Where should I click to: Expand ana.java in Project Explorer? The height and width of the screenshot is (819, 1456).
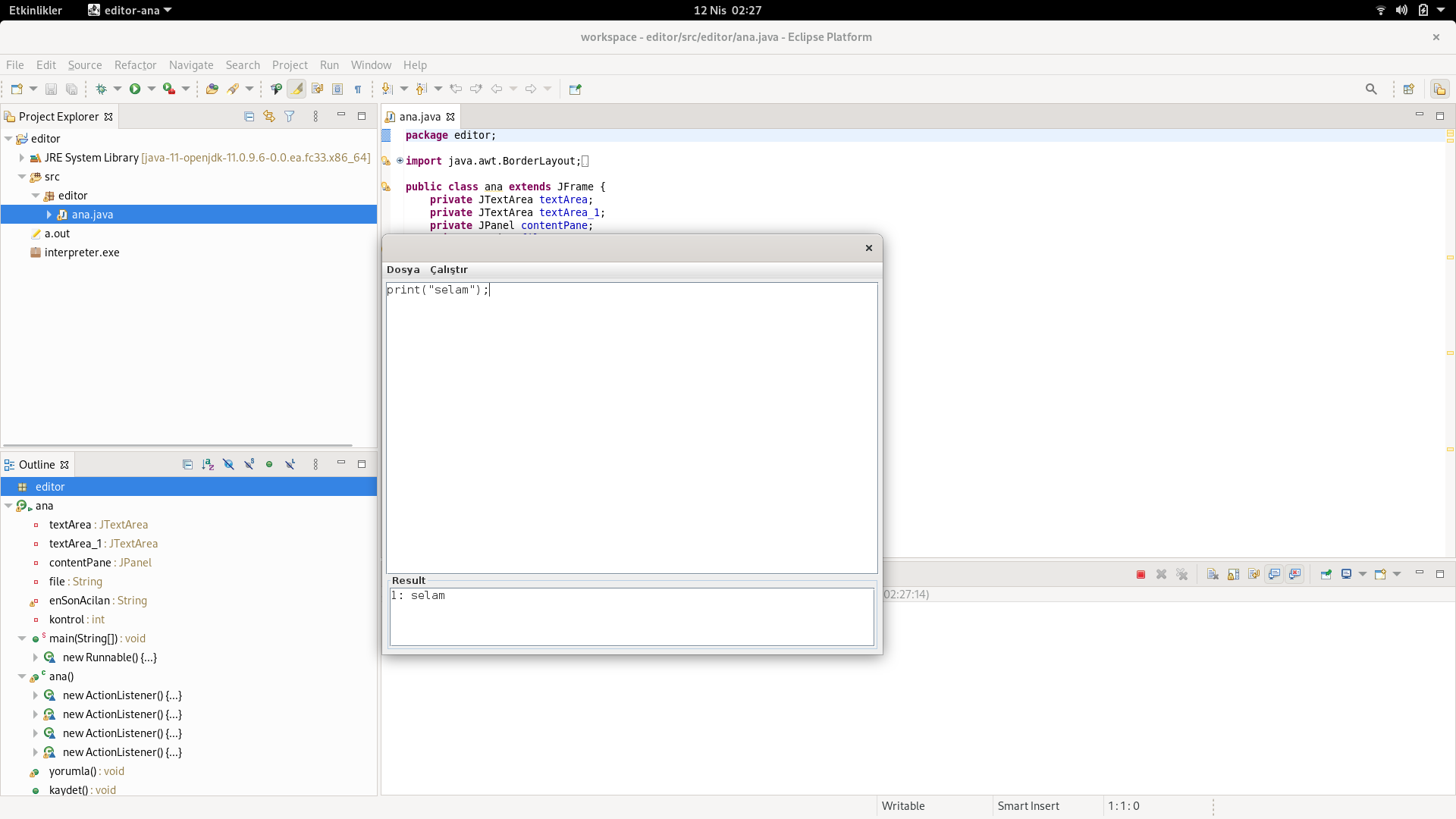49,215
